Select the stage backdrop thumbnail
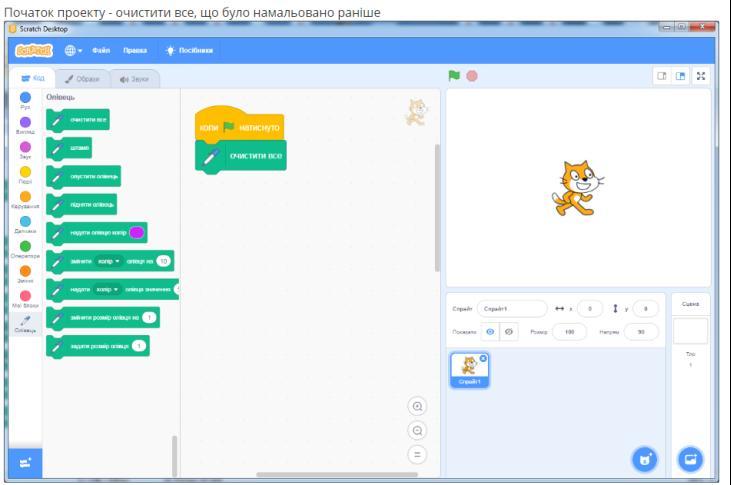 (x=690, y=331)
